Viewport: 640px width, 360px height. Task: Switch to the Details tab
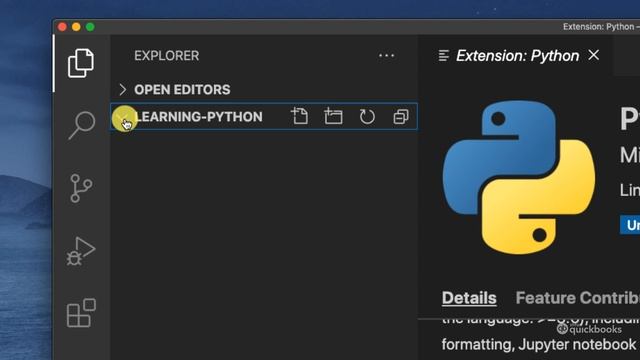tap(469, 298)
